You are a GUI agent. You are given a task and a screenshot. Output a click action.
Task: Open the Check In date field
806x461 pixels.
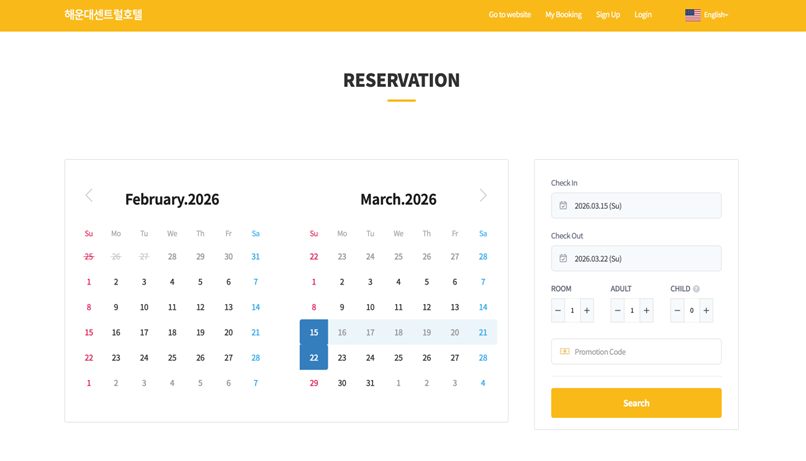tap(636, 206)
